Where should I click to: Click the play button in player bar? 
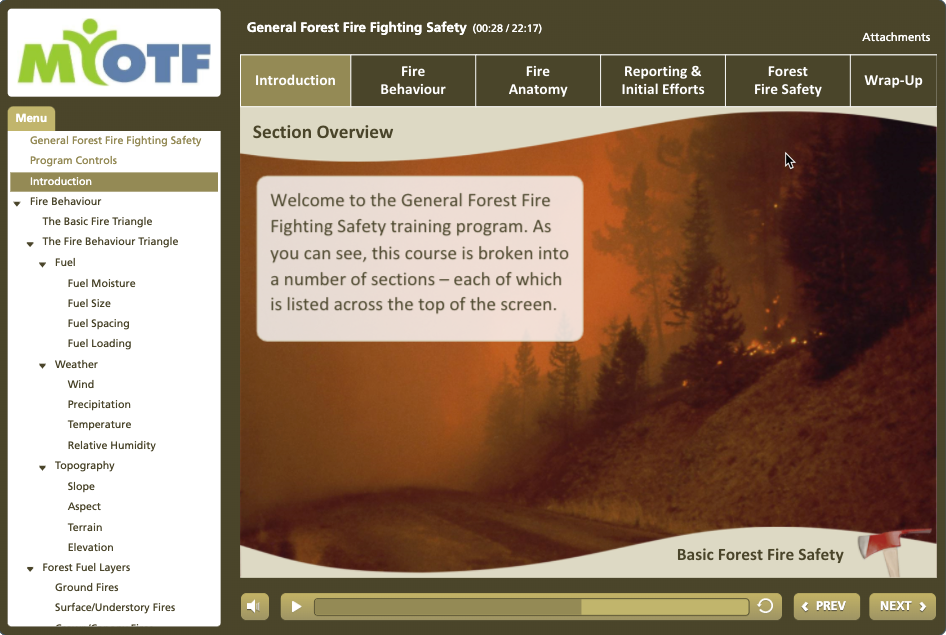[296, 606]
